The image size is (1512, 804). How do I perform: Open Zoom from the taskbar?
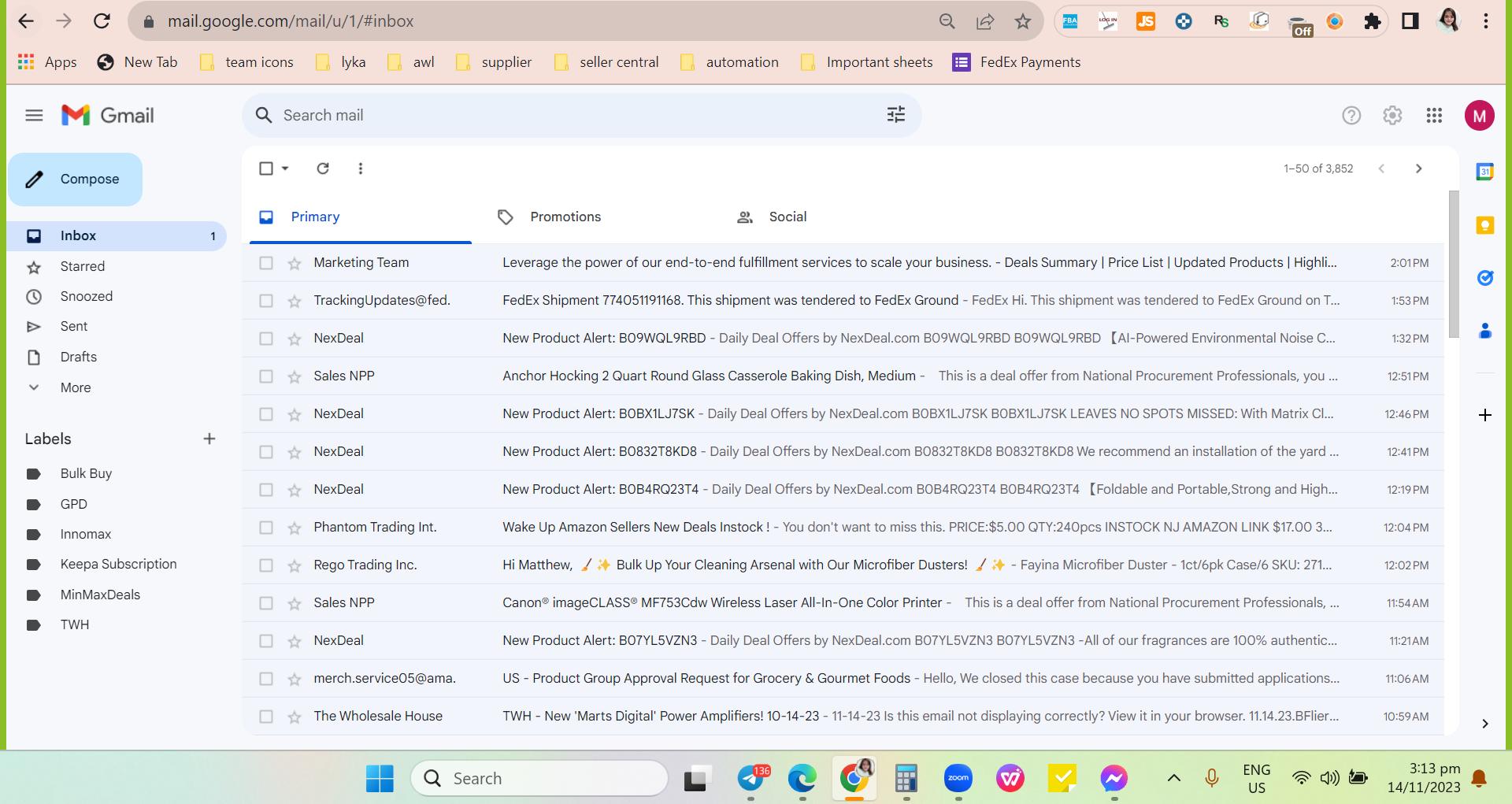coord(958,779)
